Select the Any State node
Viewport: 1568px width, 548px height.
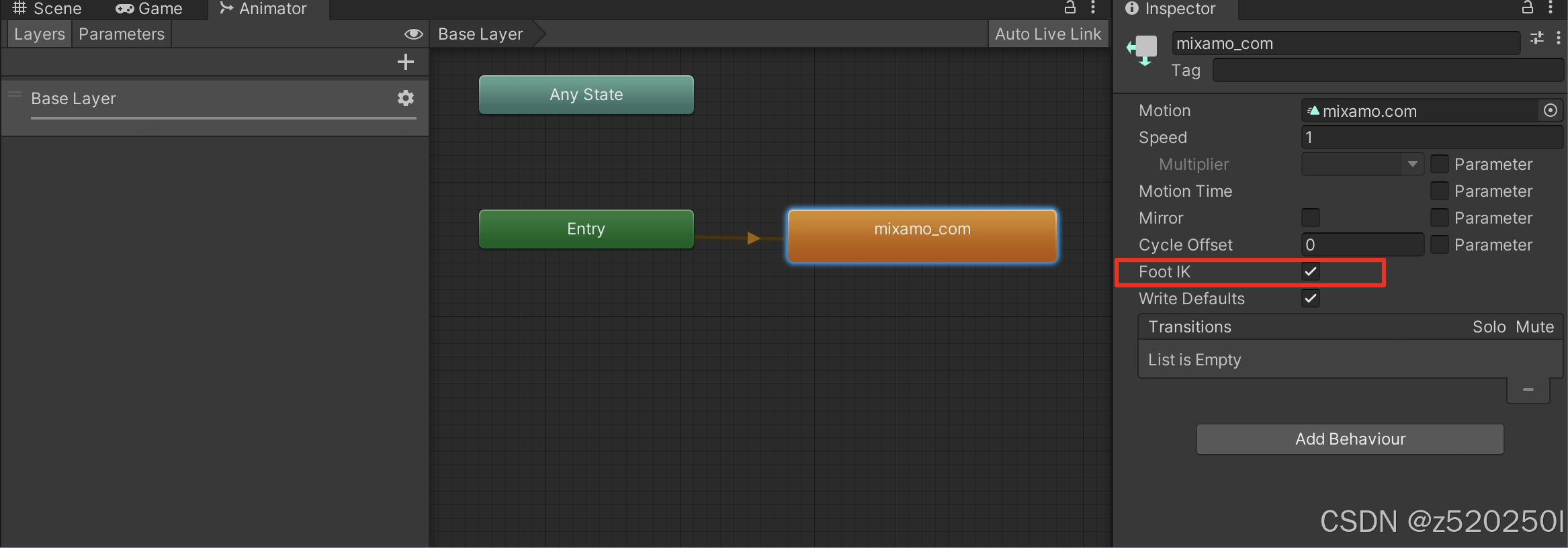tap(586, 95)
